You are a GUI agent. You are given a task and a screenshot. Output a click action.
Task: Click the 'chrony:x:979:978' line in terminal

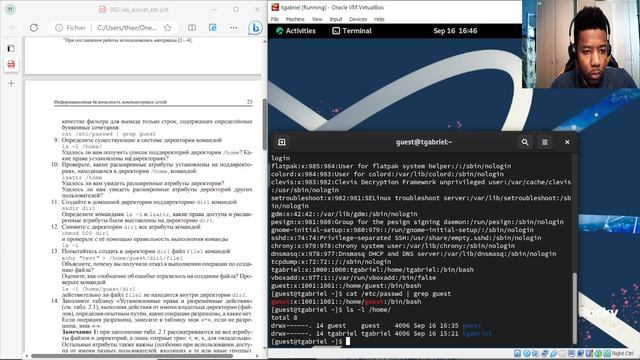393,246
